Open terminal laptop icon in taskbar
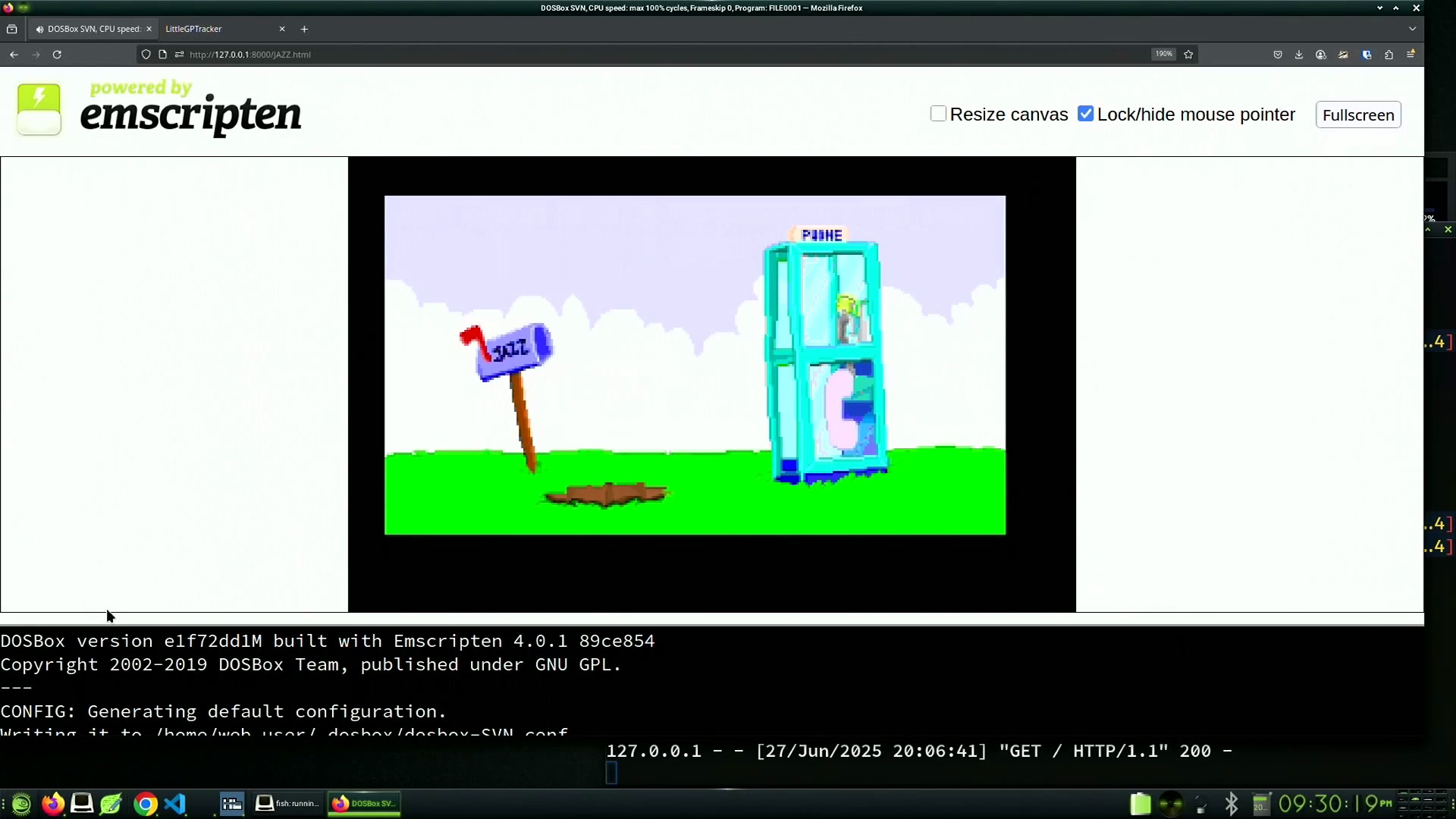1456x819 pixels. 82,804
